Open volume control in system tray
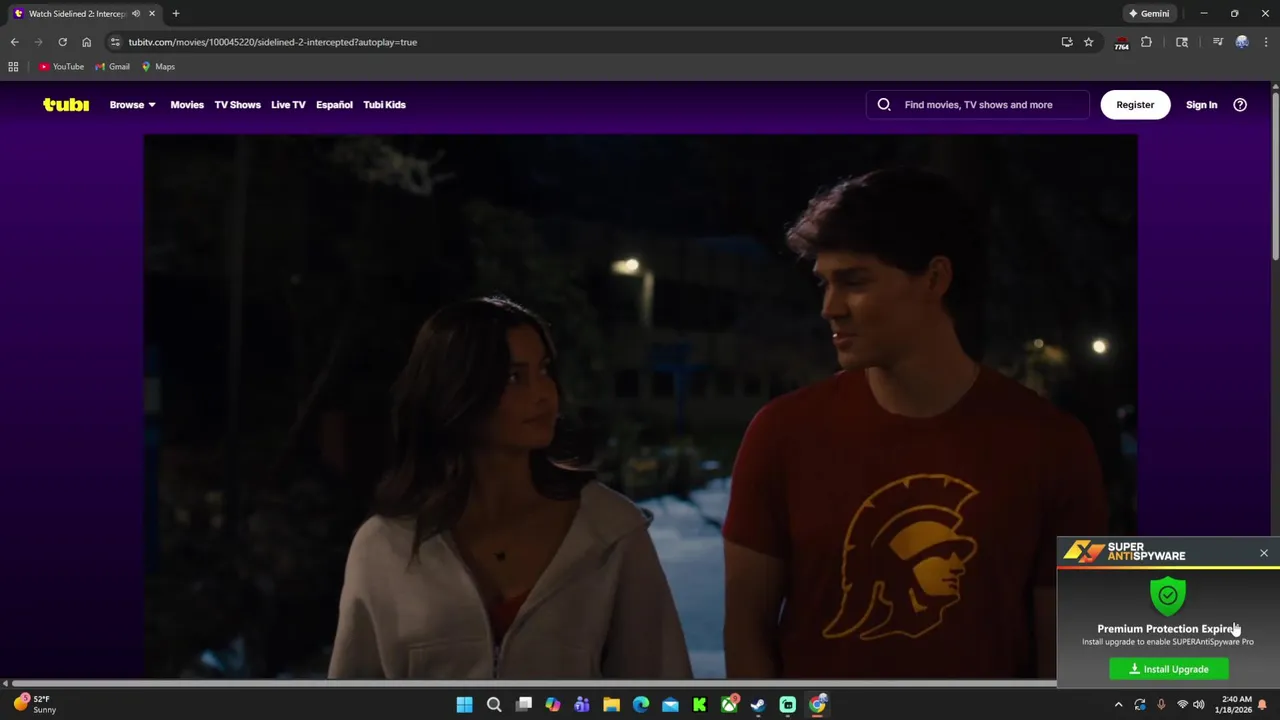This screenshot has height=720, width=1280. [x=1199, y=705]
